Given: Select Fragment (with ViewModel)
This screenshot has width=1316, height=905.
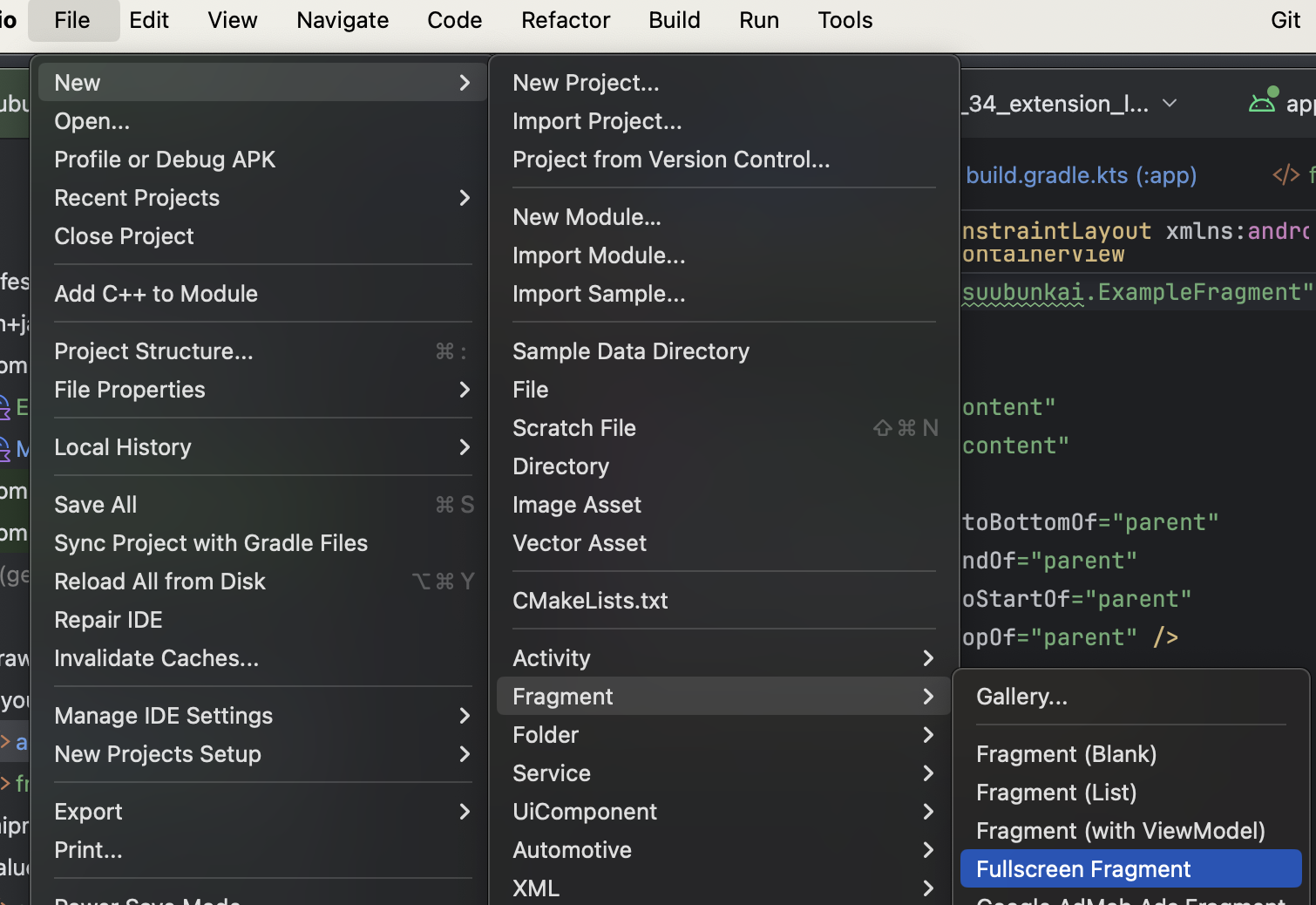Looking at the screenshot, I should point(1131,831).
